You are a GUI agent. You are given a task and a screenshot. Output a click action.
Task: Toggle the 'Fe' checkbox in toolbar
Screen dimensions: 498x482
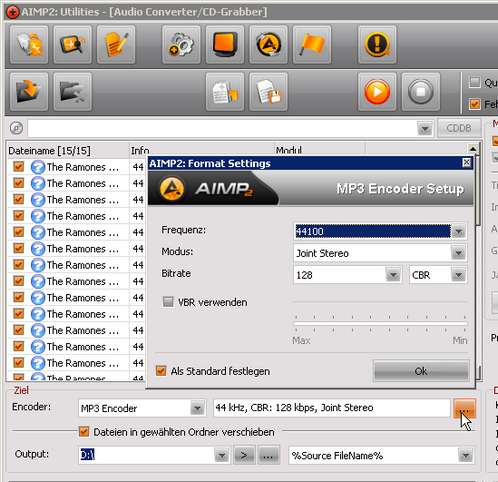(474, 104)
